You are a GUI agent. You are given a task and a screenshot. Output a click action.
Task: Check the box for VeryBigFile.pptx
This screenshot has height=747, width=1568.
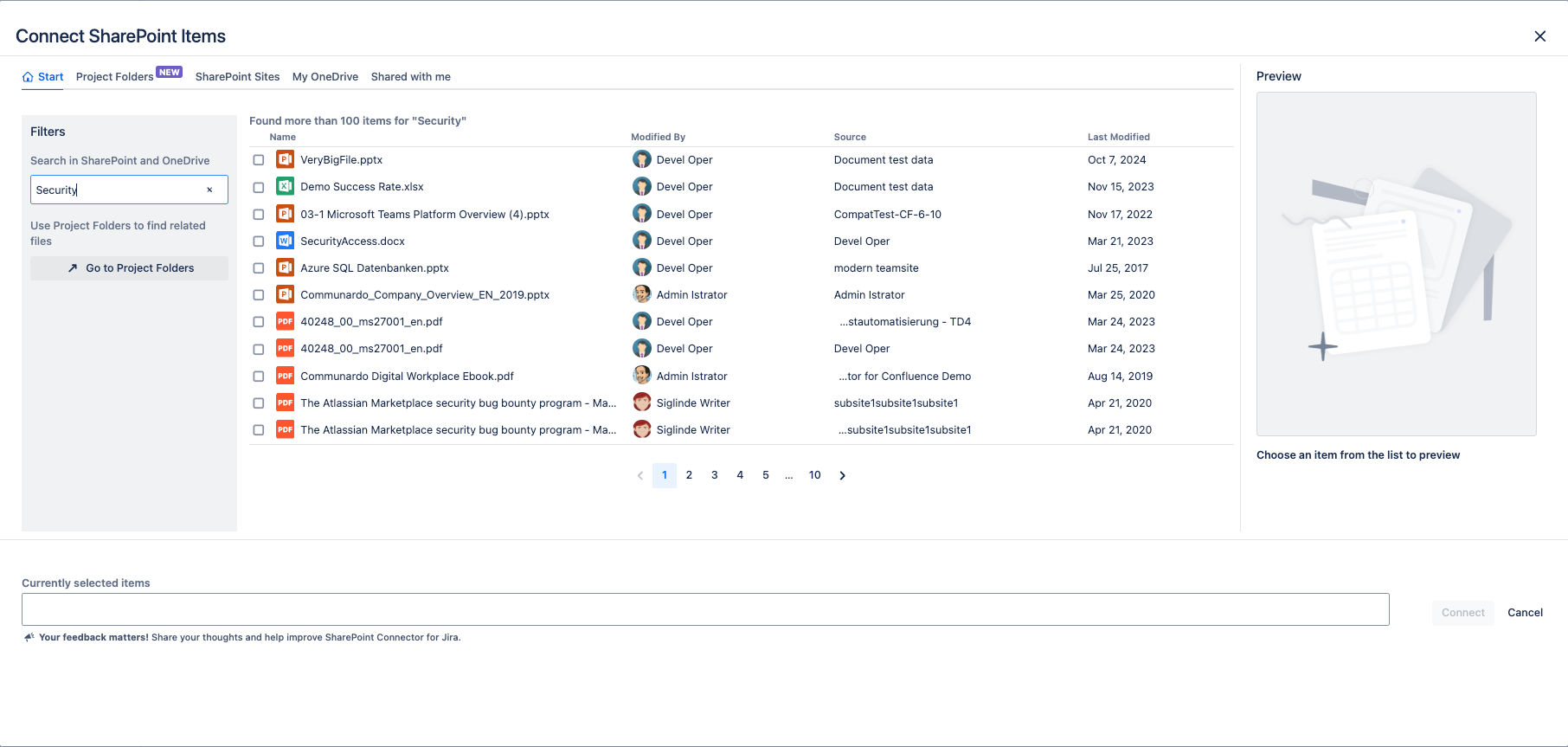[259, 160]
